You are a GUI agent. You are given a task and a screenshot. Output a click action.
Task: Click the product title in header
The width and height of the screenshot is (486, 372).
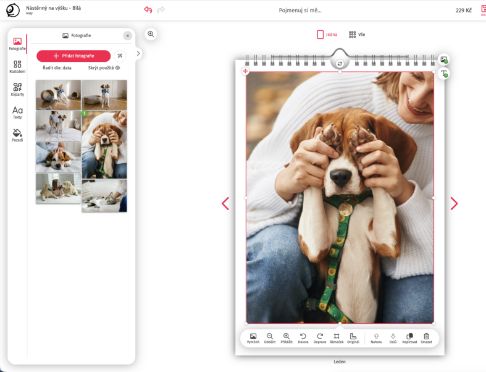coord(53,8)
